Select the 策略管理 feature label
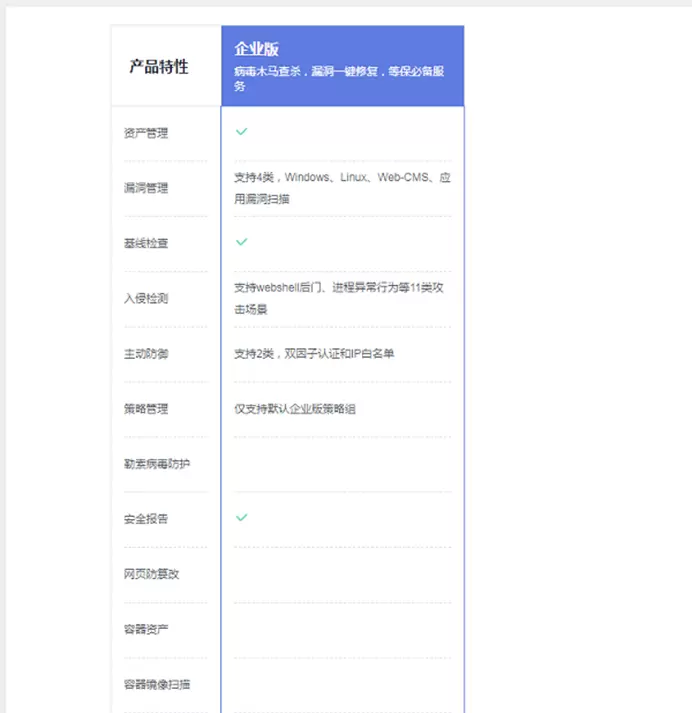The width and height of the screenshot is (692, 713). point(146,408)
